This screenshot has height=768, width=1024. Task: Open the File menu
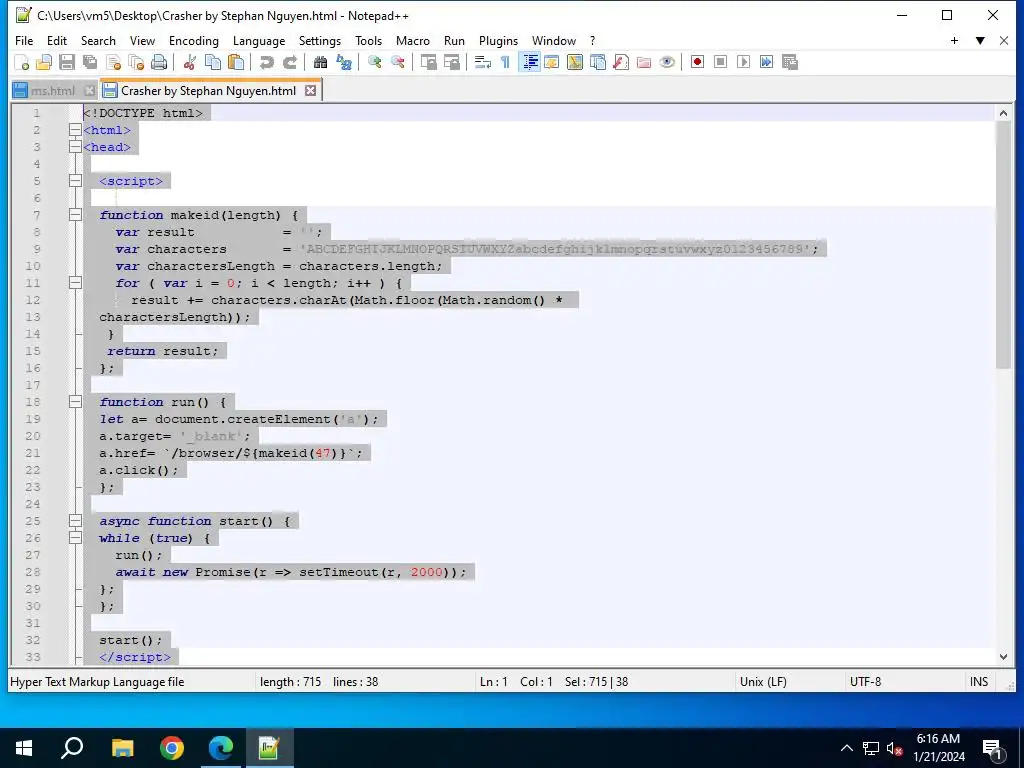pos(24,40)
